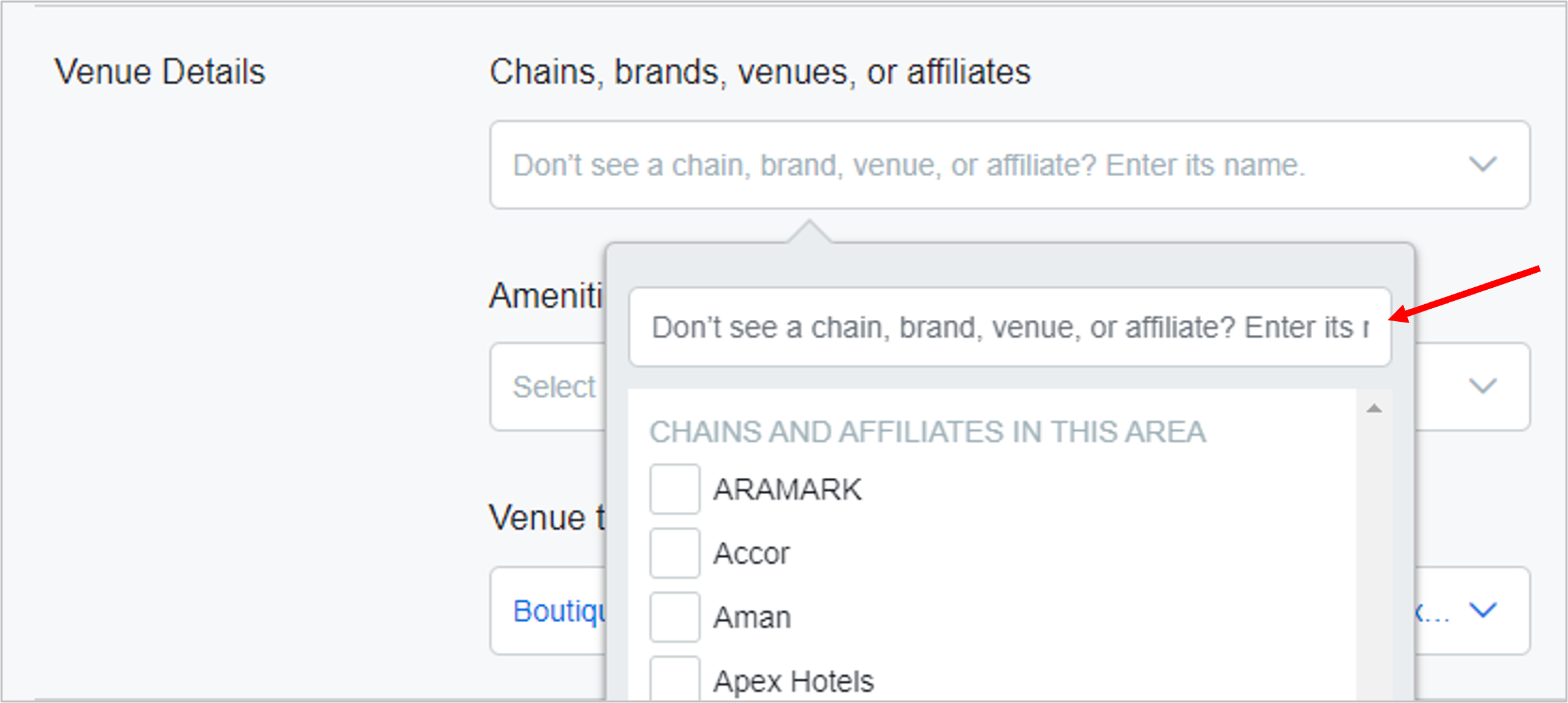Select ARAMARK by clicking its label
Image resolution: width=1568 pixels, height=703 pixels.
pos(787,490)
